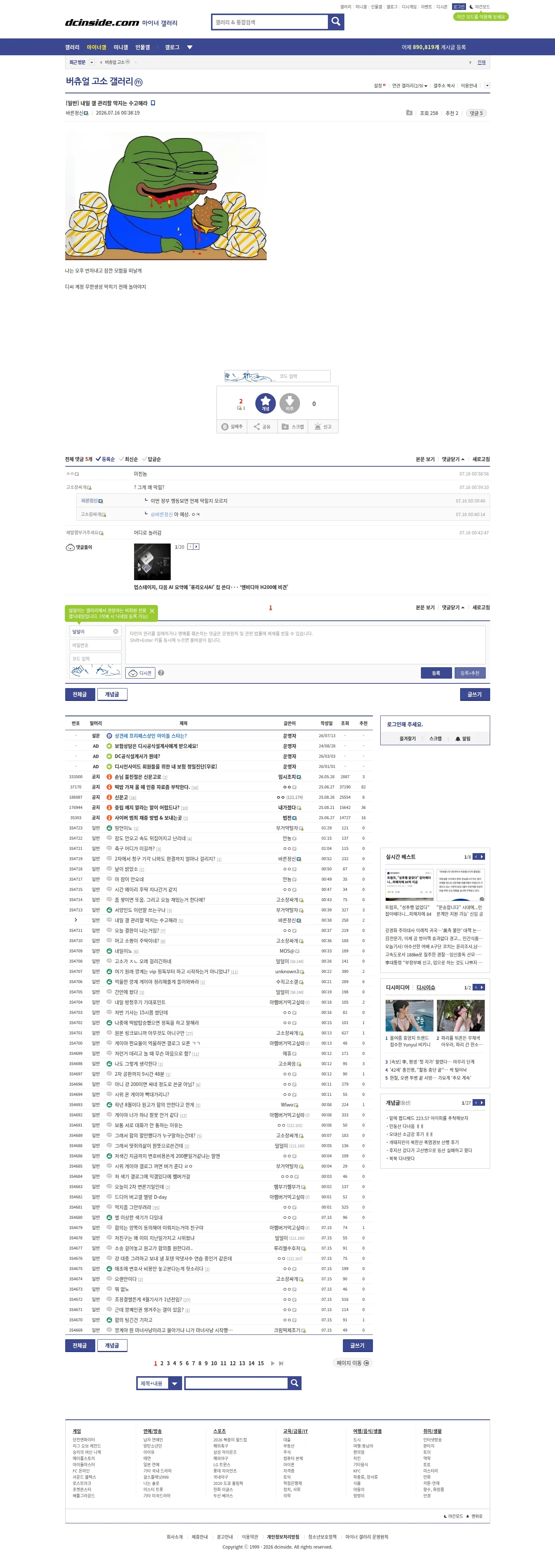Image resolution: width=555 pixels, height=1568 pixels.
Task: Click the 갤러리 & 통합검색 search box
Action: coord(270,22)
